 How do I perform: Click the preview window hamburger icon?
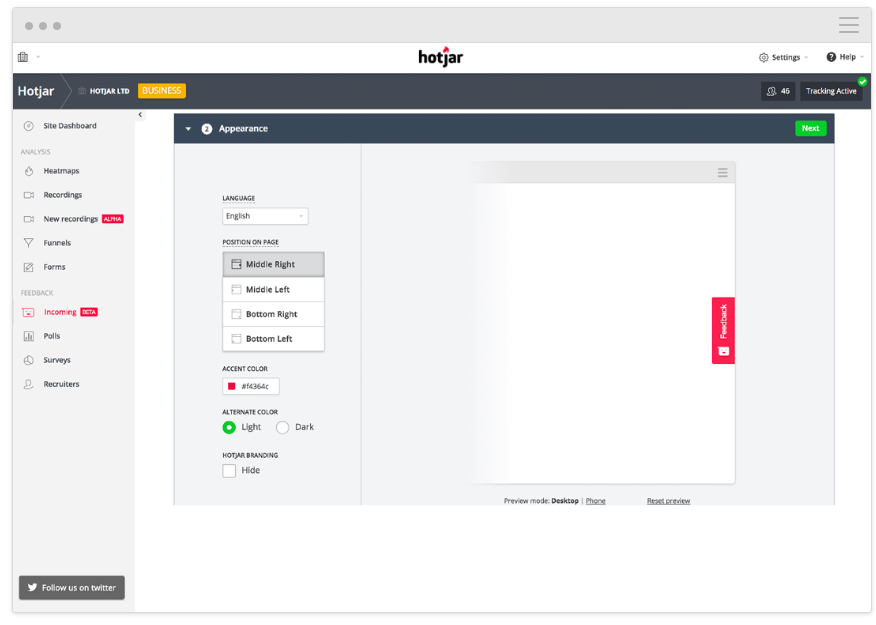[x=722, y=173]
